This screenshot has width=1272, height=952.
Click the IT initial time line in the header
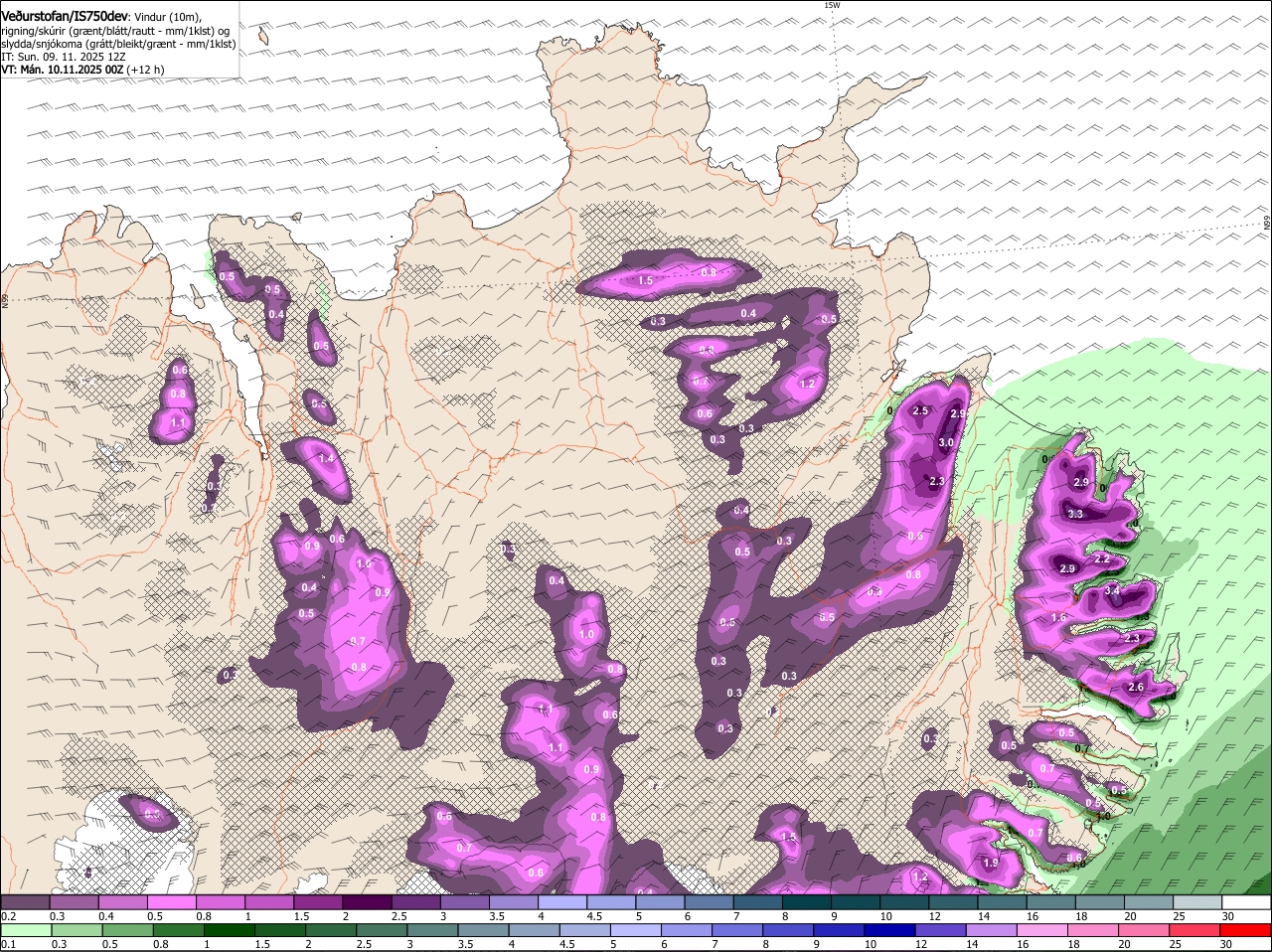tap(63, 57)
